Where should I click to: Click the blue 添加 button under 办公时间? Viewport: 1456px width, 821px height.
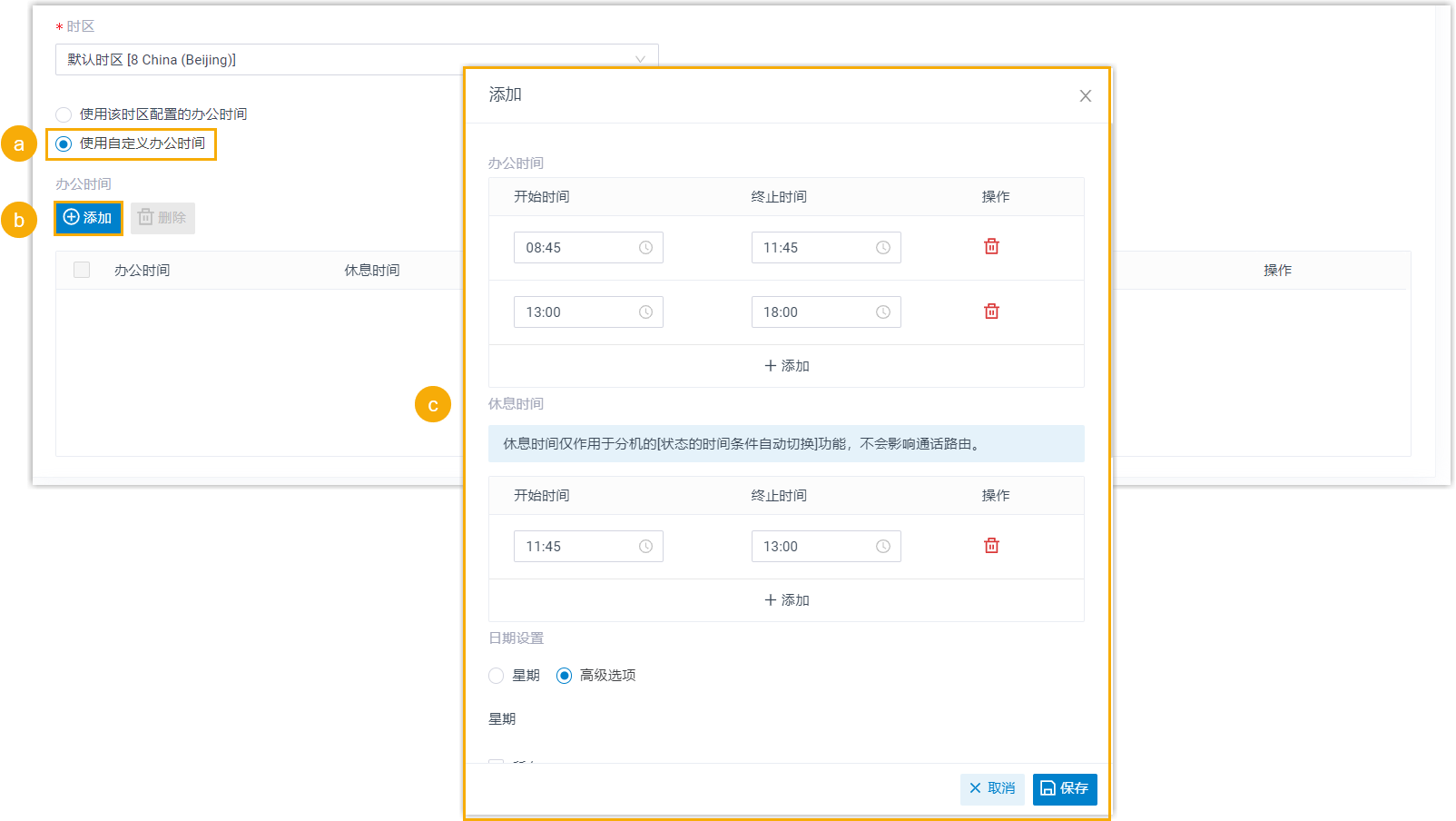coord(88,218)
